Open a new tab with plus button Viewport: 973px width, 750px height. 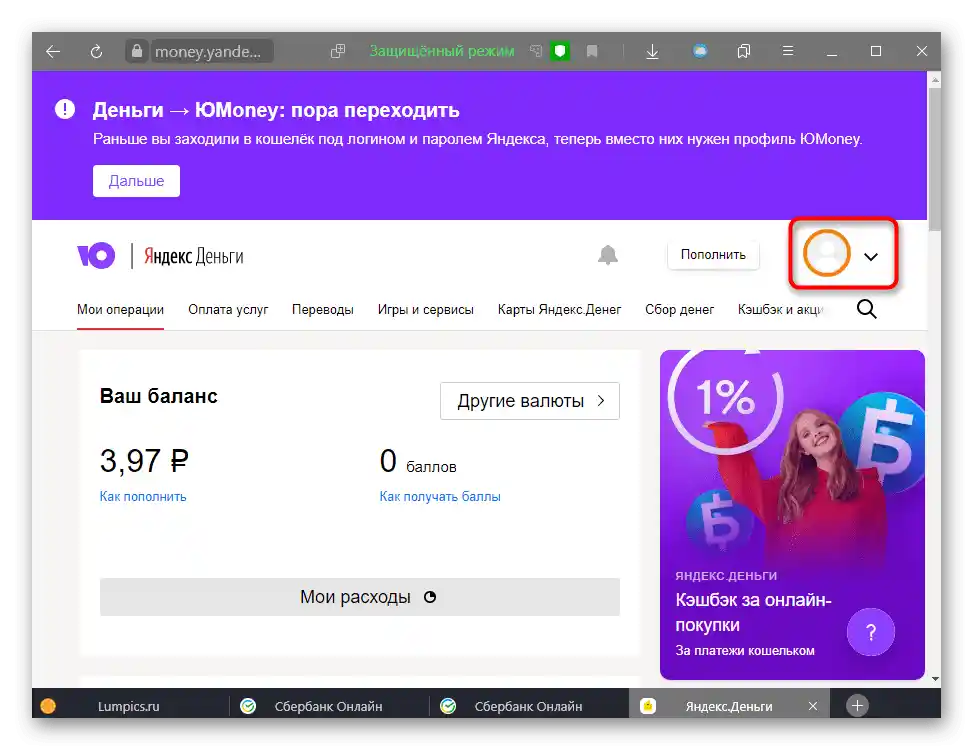857,705
